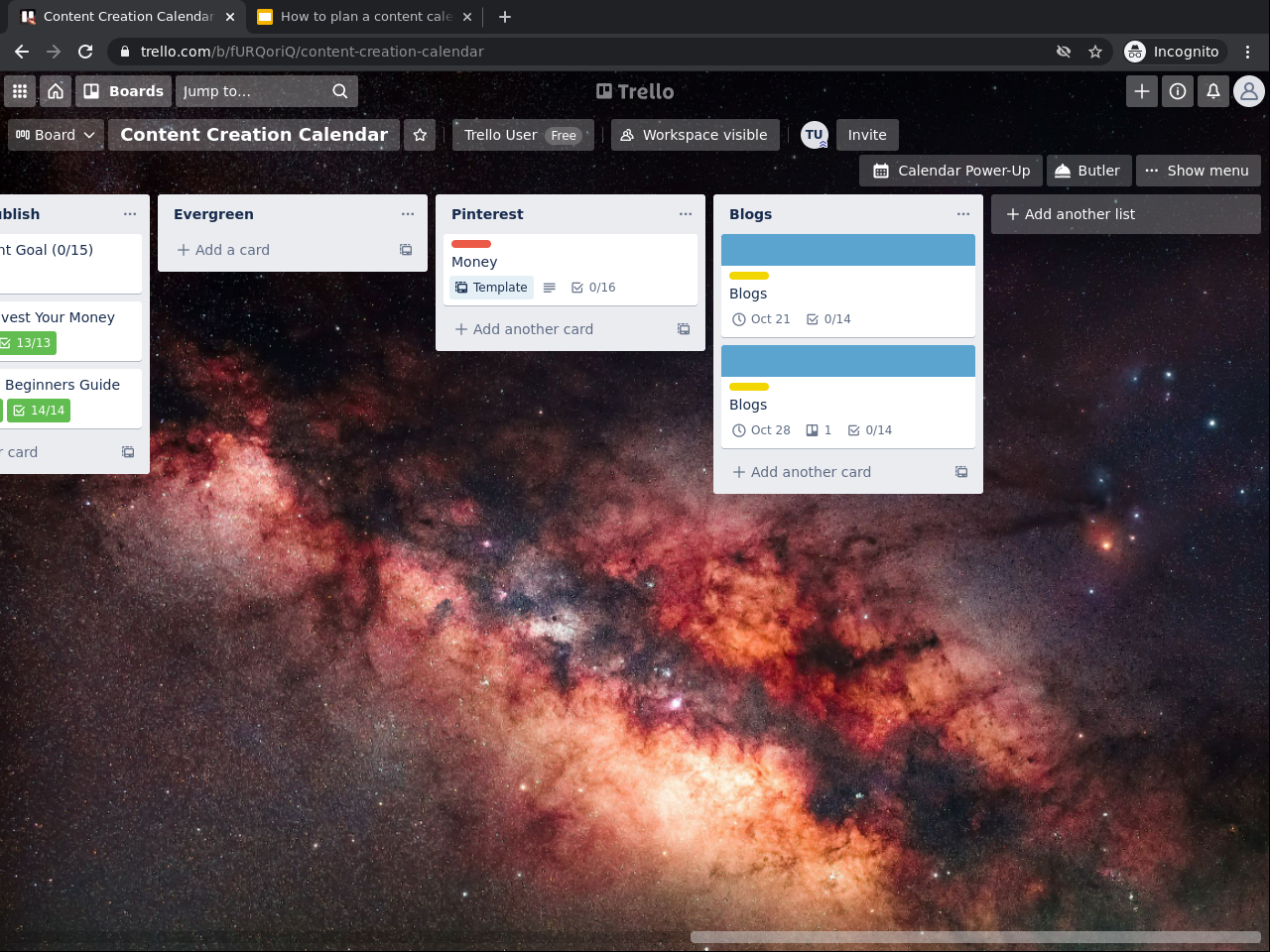Open notifications bell

[1213, 91]
